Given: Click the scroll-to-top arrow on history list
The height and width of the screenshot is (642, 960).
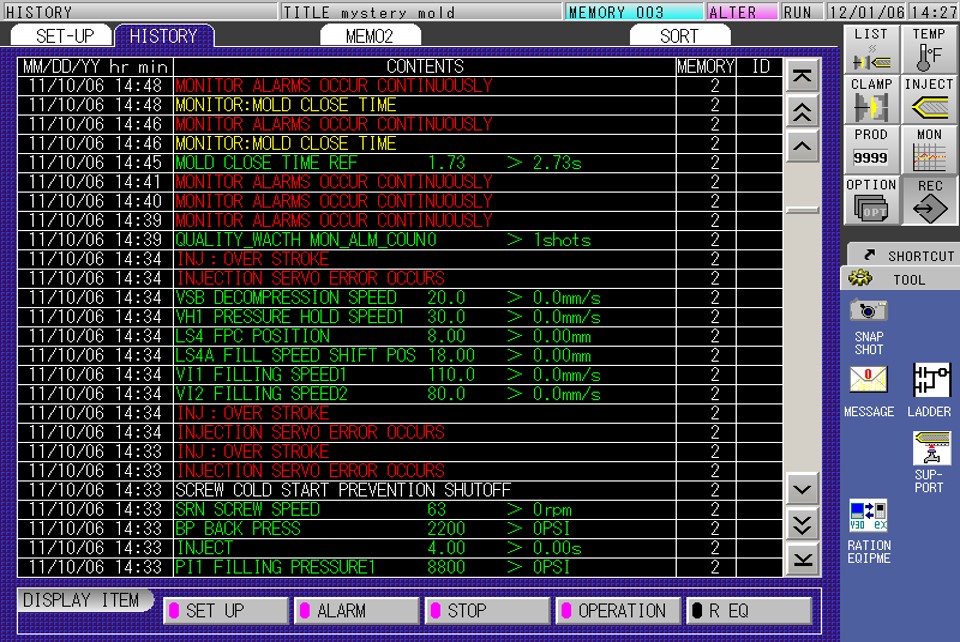Looking at the screenshot, I should click(x=802, y=74).
